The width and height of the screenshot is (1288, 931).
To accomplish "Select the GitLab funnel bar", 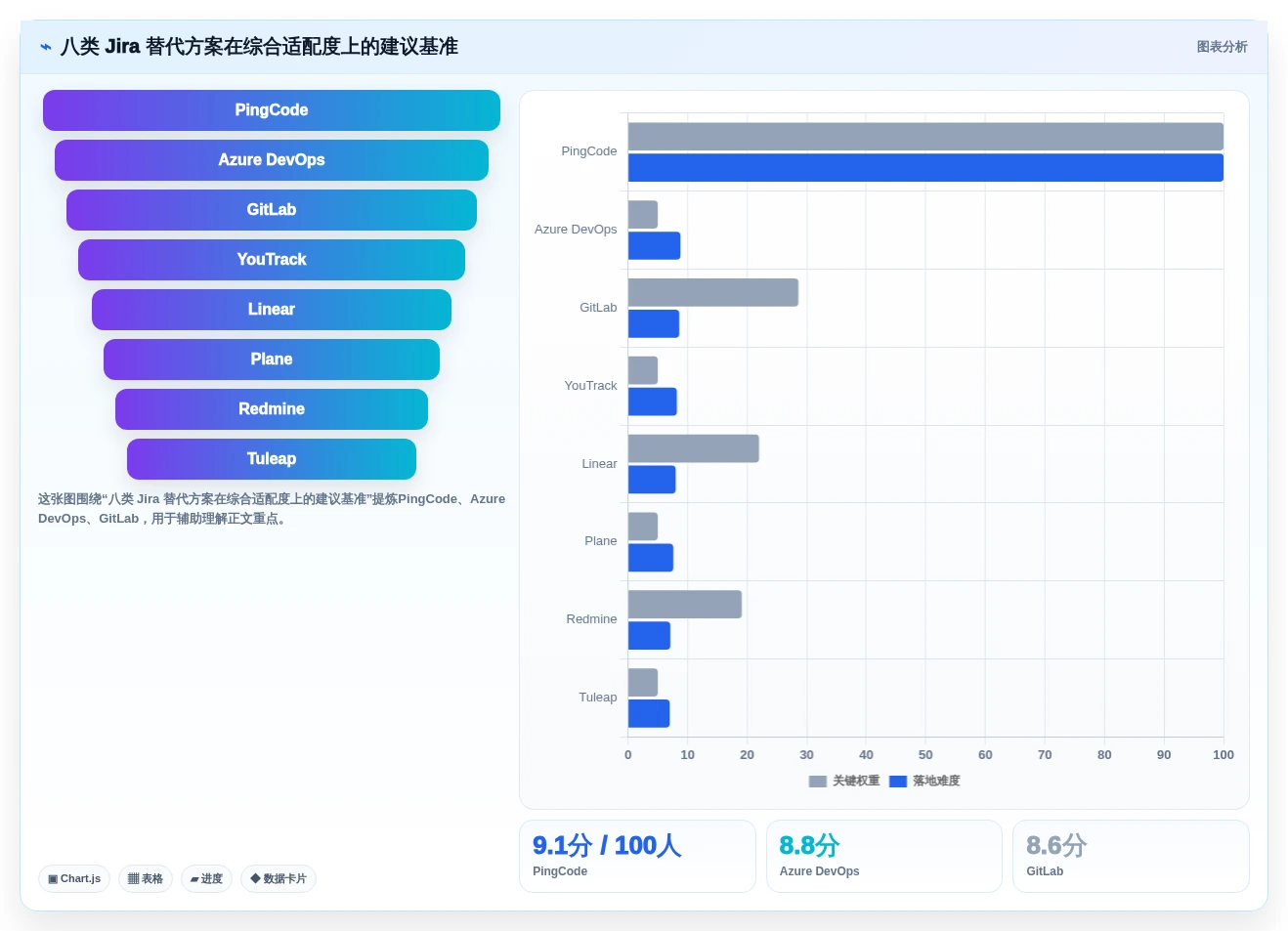I will coord(272,210).
